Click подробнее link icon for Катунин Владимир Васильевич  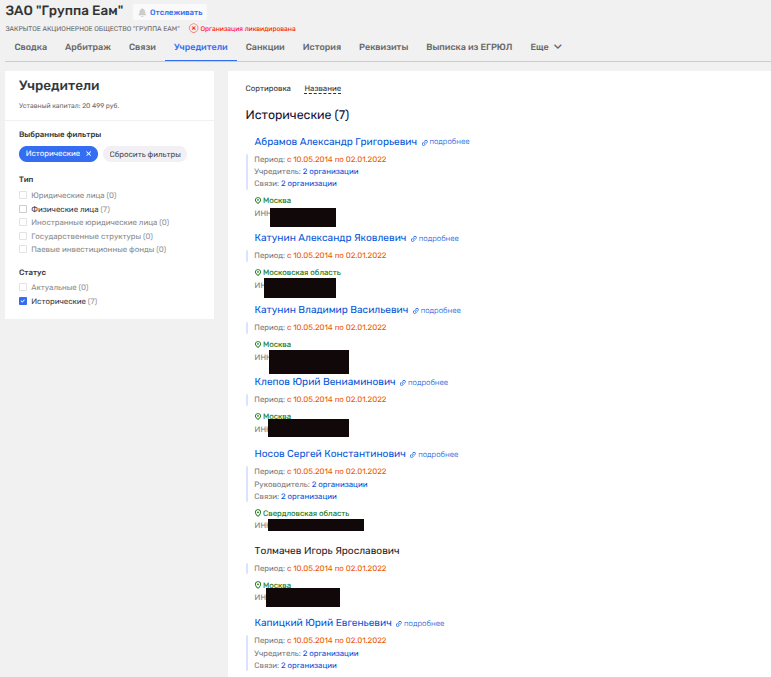coord(416,311)
